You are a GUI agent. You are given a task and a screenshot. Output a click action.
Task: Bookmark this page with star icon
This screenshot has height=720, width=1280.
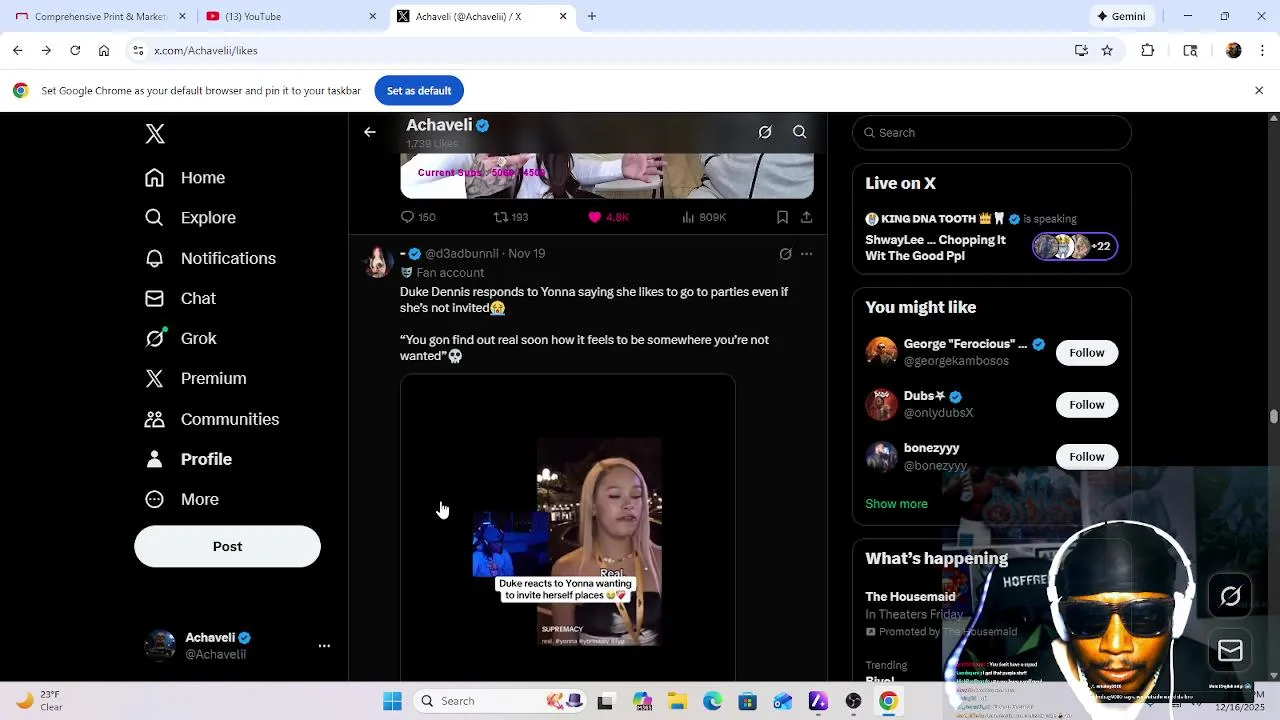coord(1107,50)
